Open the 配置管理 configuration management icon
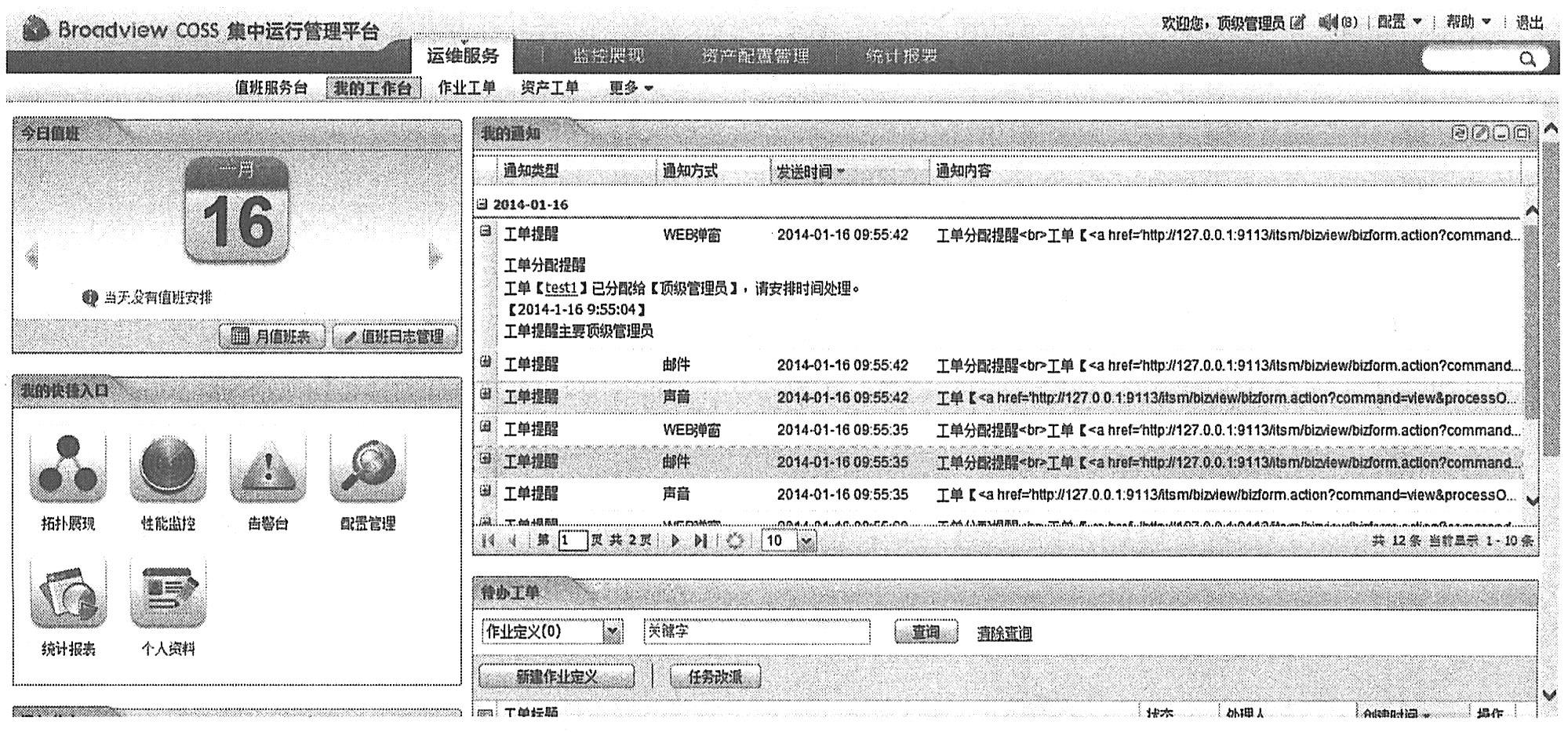This screenshot has height=732, width=1568. click(367, 470)
